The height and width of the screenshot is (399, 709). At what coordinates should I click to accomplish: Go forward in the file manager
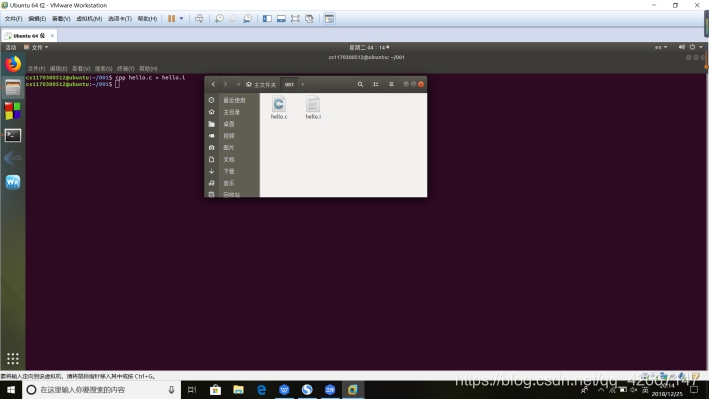click(225, 84)
